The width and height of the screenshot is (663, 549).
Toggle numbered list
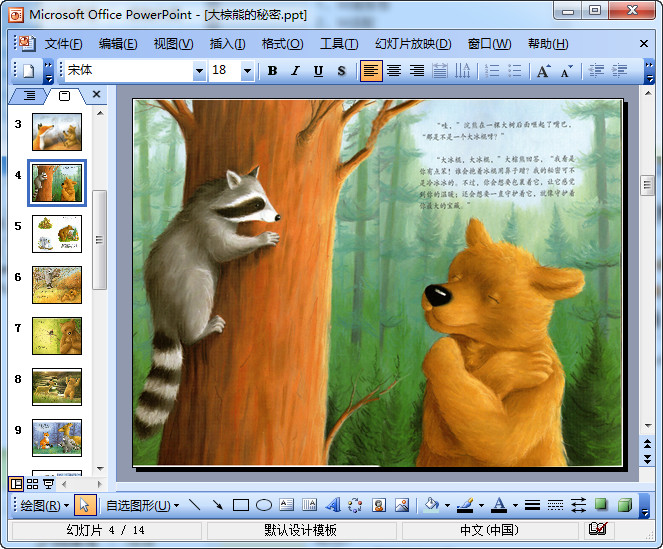(x=492, y=71)
